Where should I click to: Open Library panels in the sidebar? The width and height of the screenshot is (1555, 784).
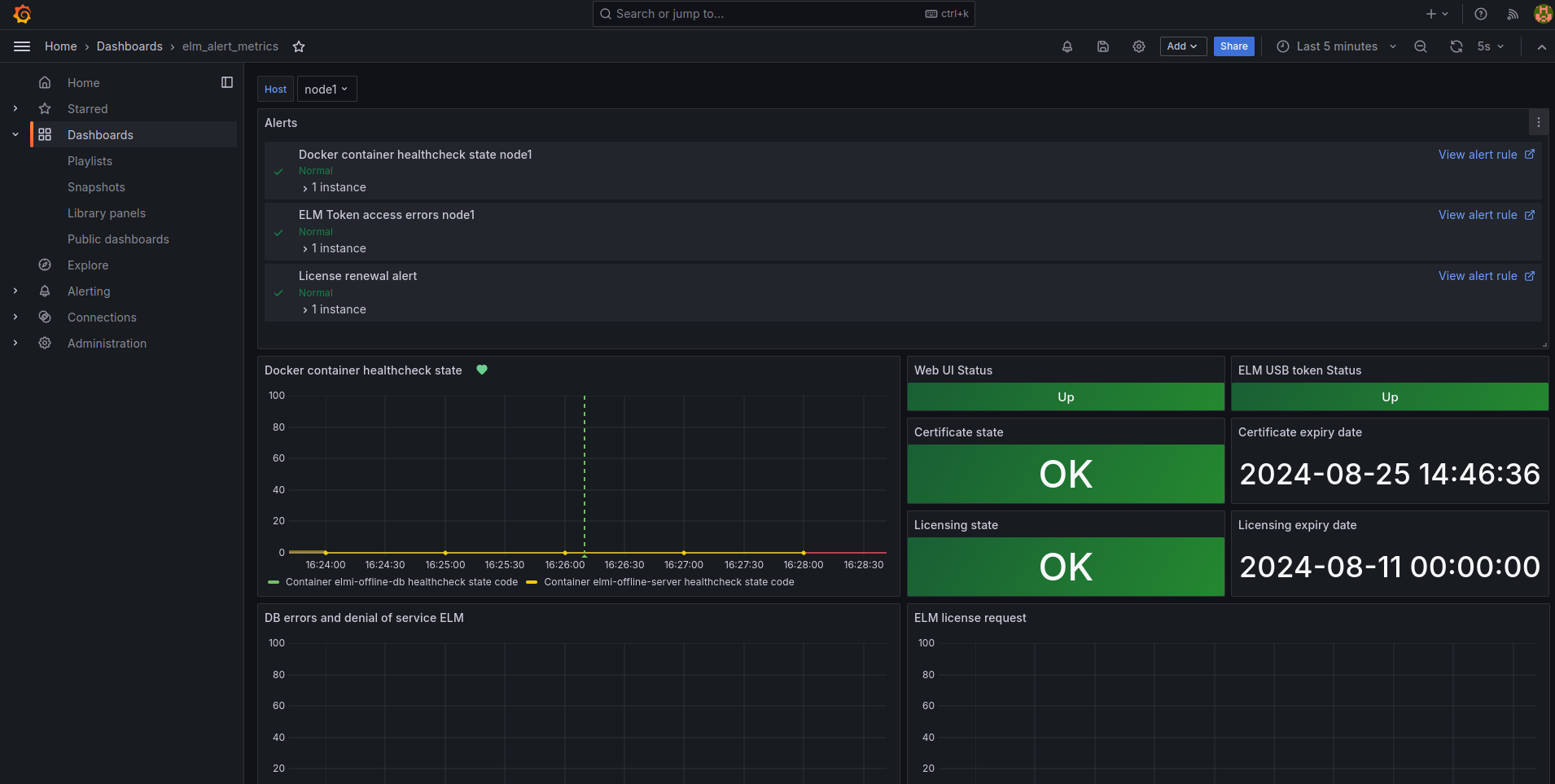point(107,213)
